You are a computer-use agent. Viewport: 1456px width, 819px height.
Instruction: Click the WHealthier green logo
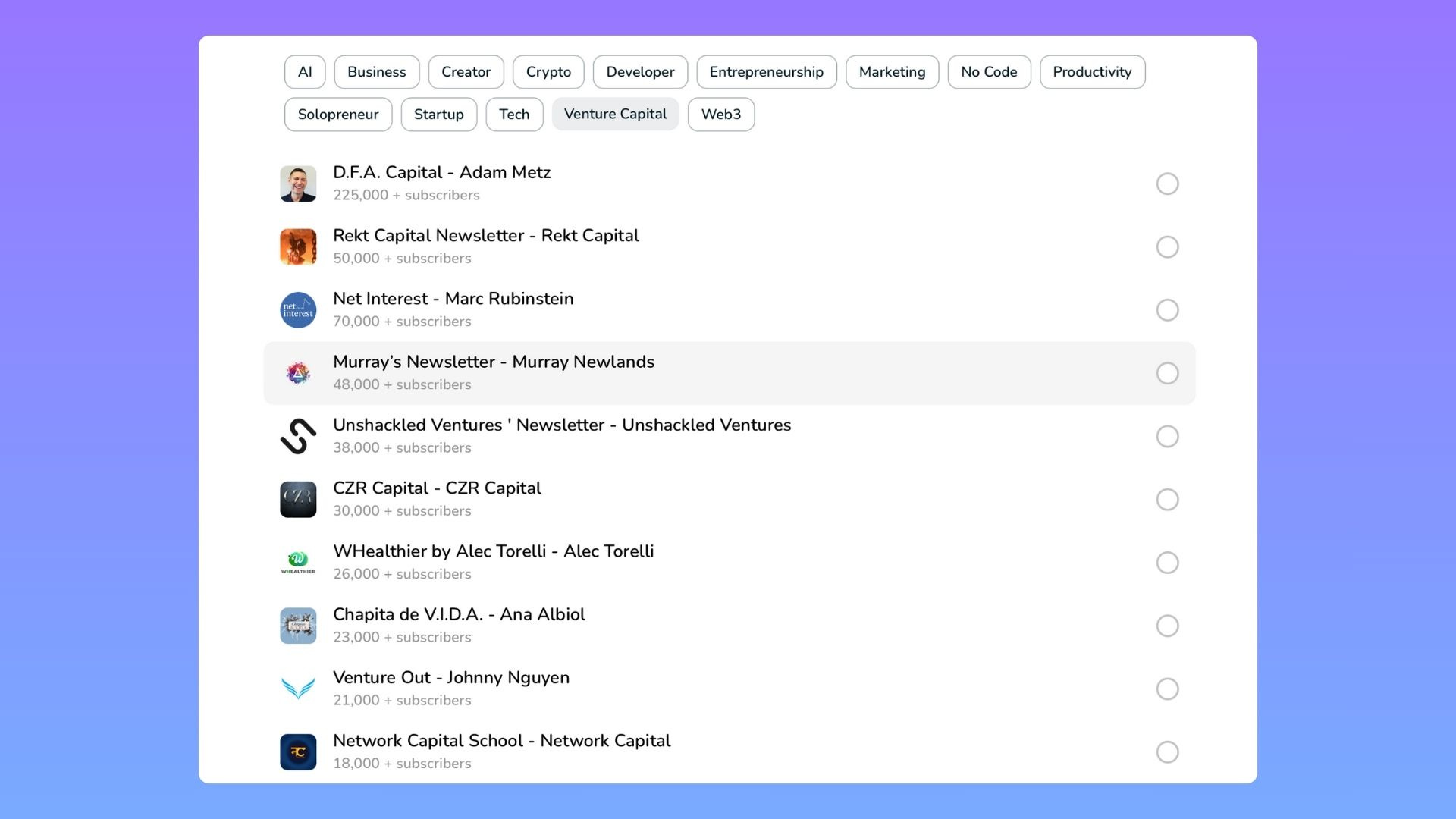coord(298,563)
